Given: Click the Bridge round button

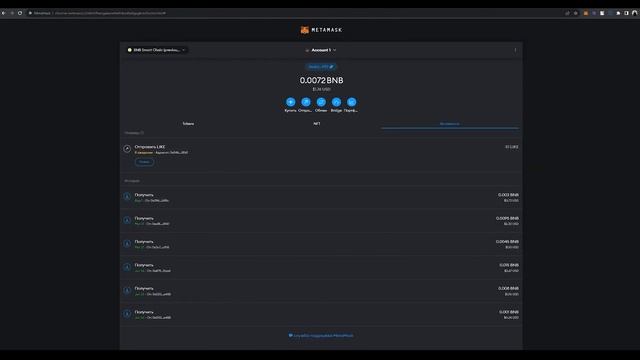Looking at the screenshot, I should [336, 102].
